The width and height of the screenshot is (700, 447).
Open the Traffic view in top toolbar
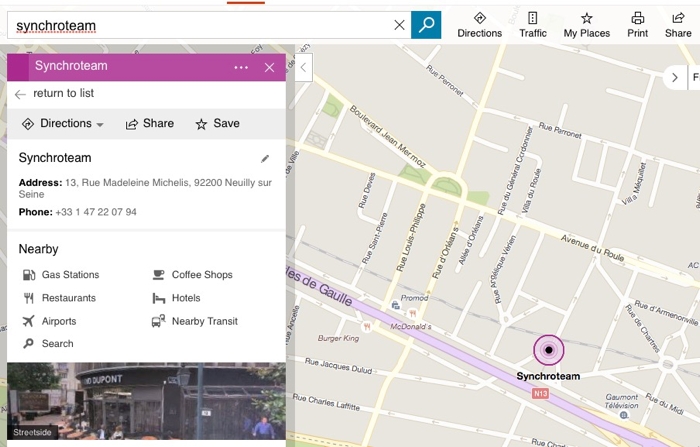533,25
